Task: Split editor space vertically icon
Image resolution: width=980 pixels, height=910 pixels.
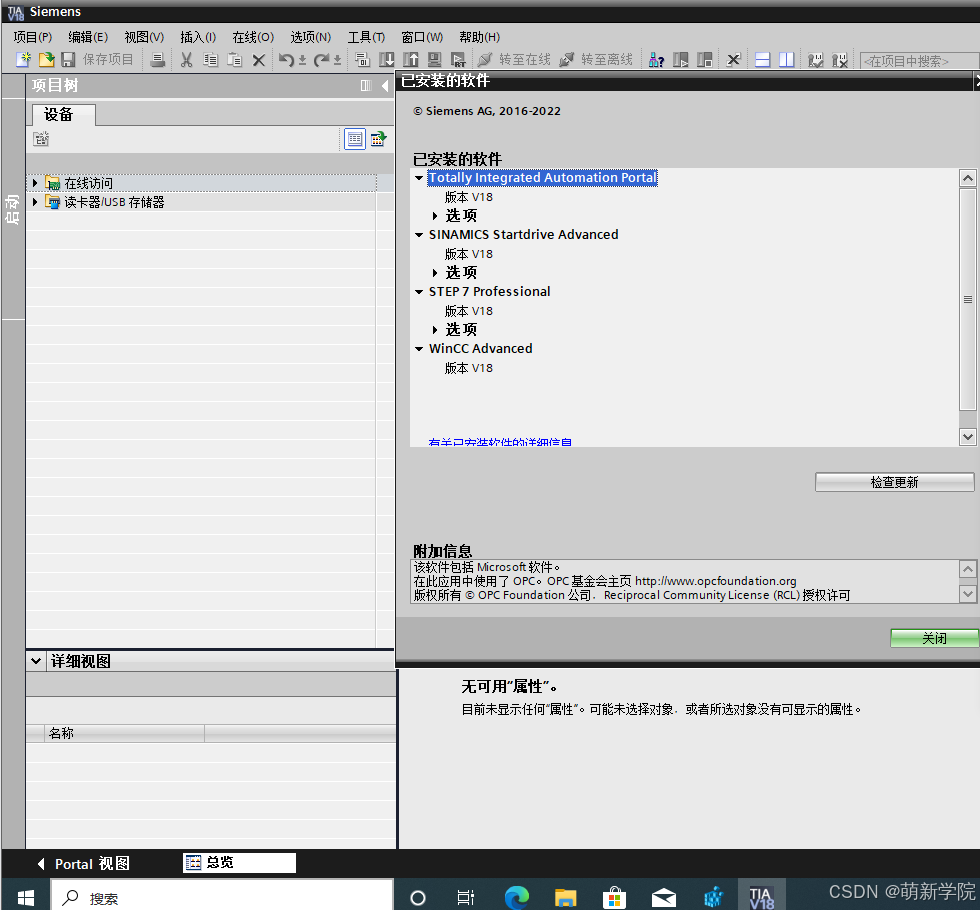Action: coord(786,59)
